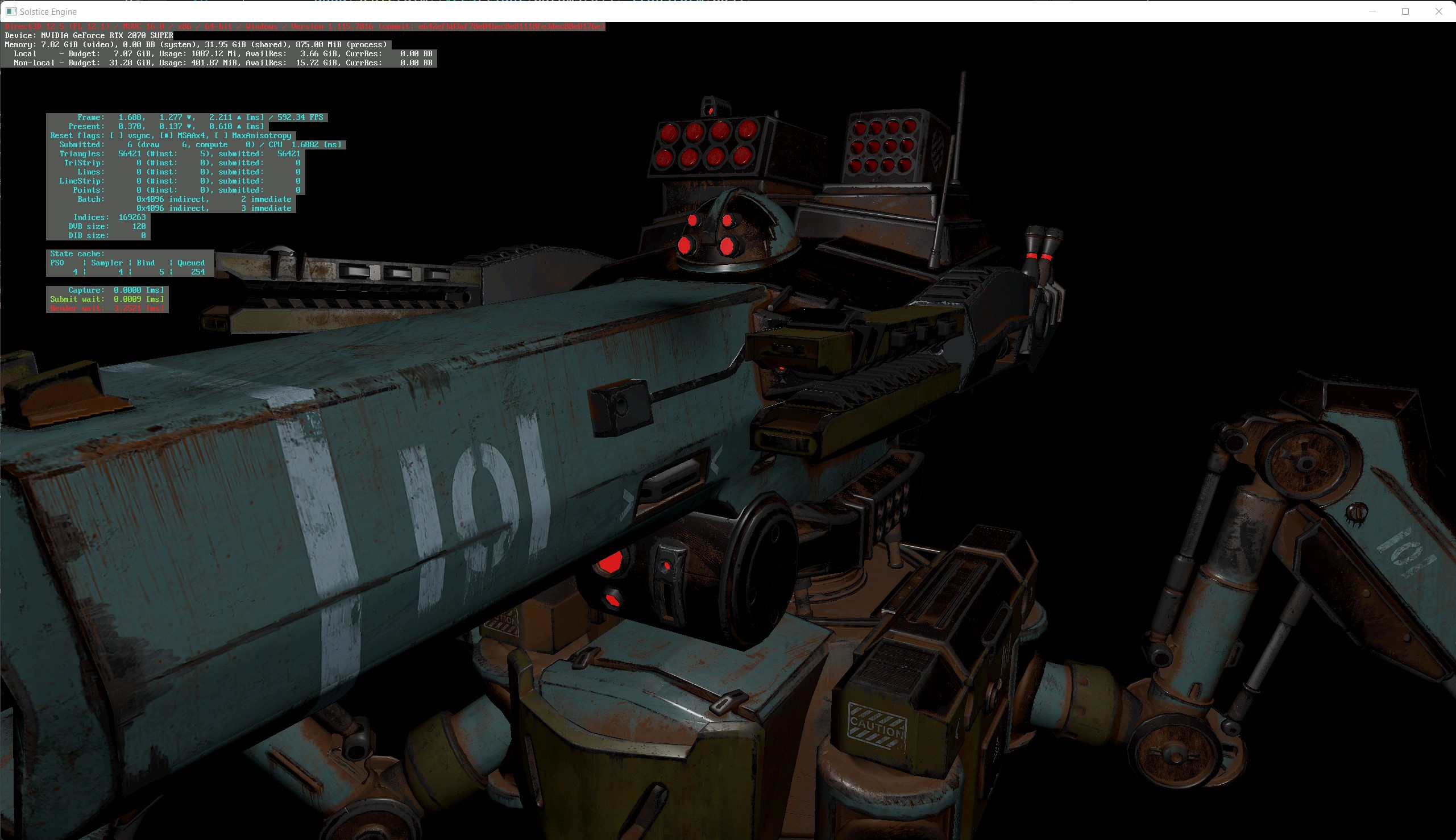The width and height of the screenshot is (1456, 840).
Task: Toggle the MSAAx4 reset flag checkbox
Action: coord(166,136)
